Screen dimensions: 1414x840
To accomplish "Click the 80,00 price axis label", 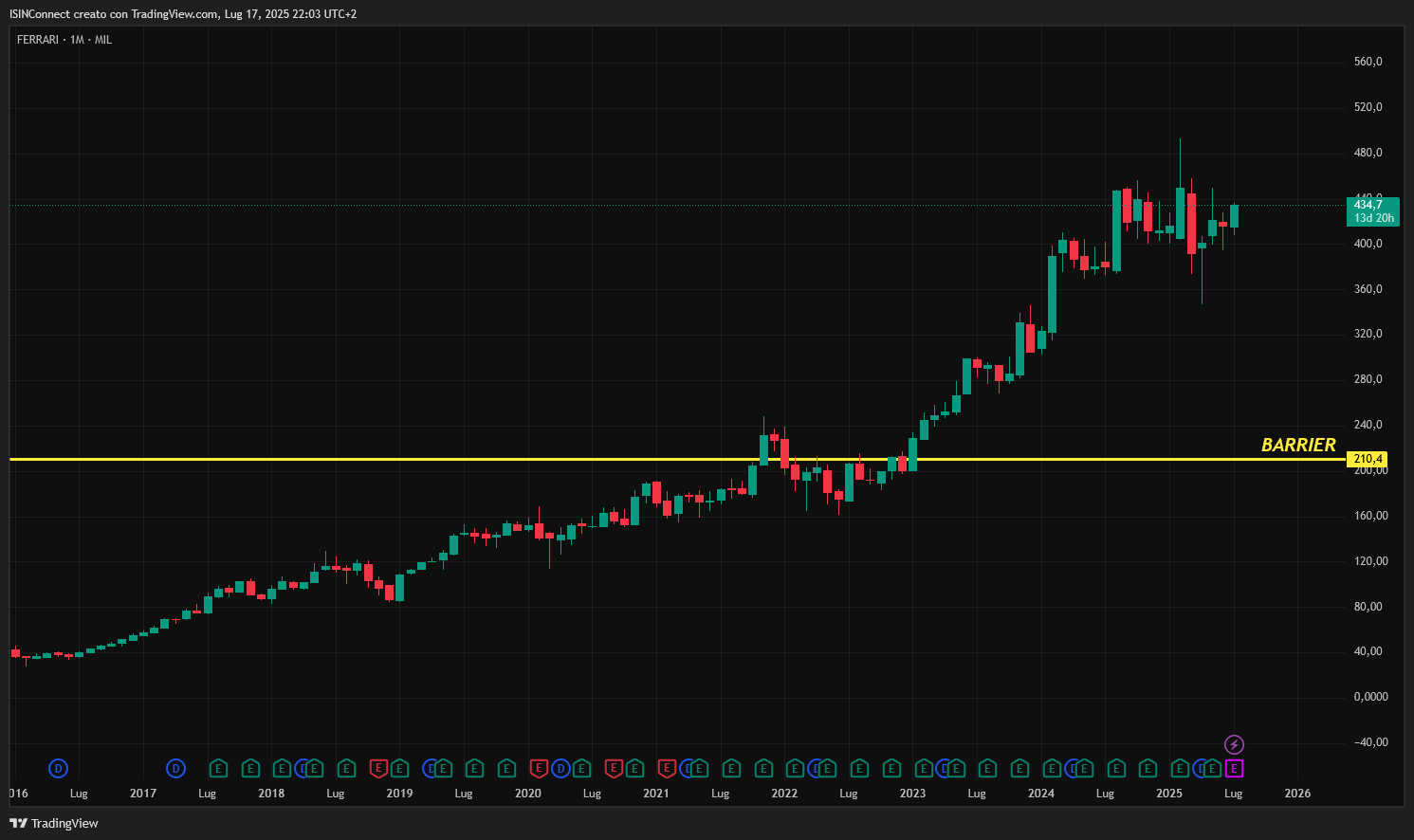I will [x=1368, y=607].
